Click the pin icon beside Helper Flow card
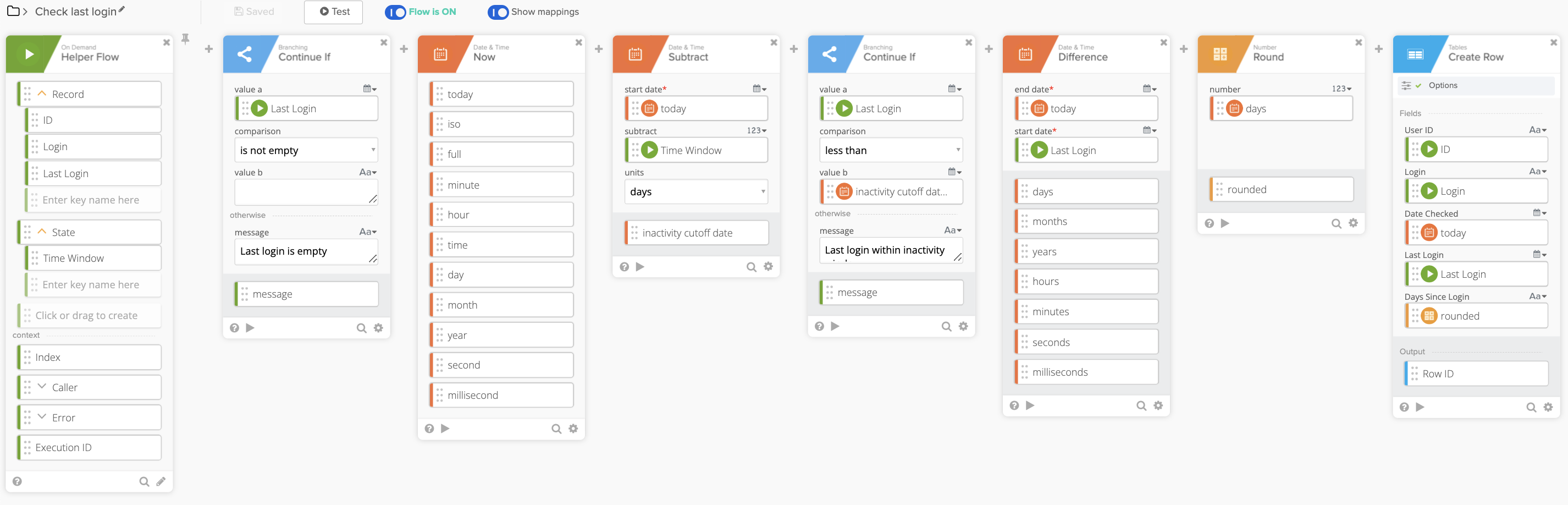Screen dimensions: 1568x505 (186, 39)
